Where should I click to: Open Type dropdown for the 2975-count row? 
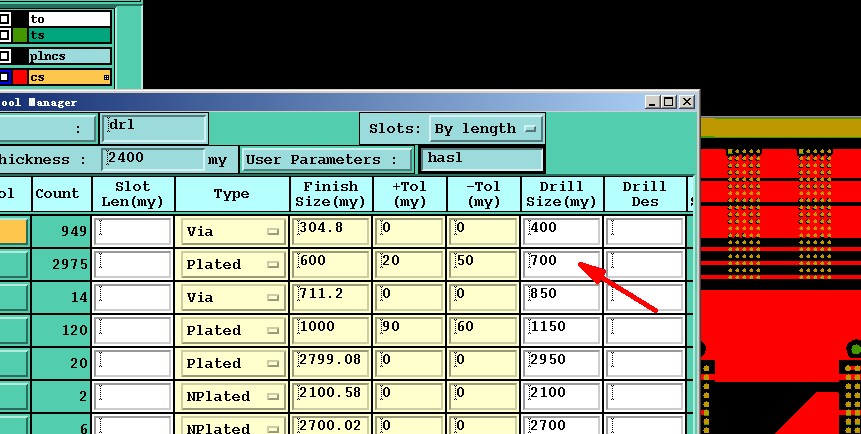pyautogui.click(x=233, y=264)
